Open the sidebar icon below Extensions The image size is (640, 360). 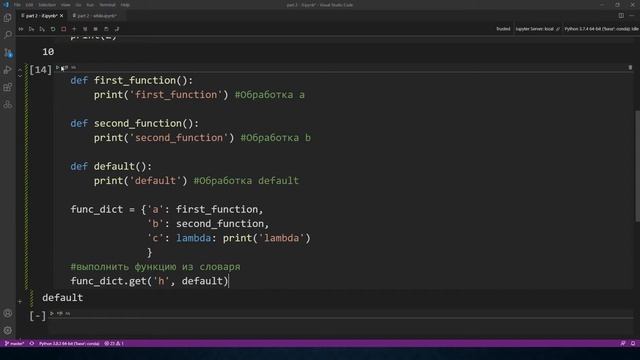pyautogui.click(x=7, y=105)
